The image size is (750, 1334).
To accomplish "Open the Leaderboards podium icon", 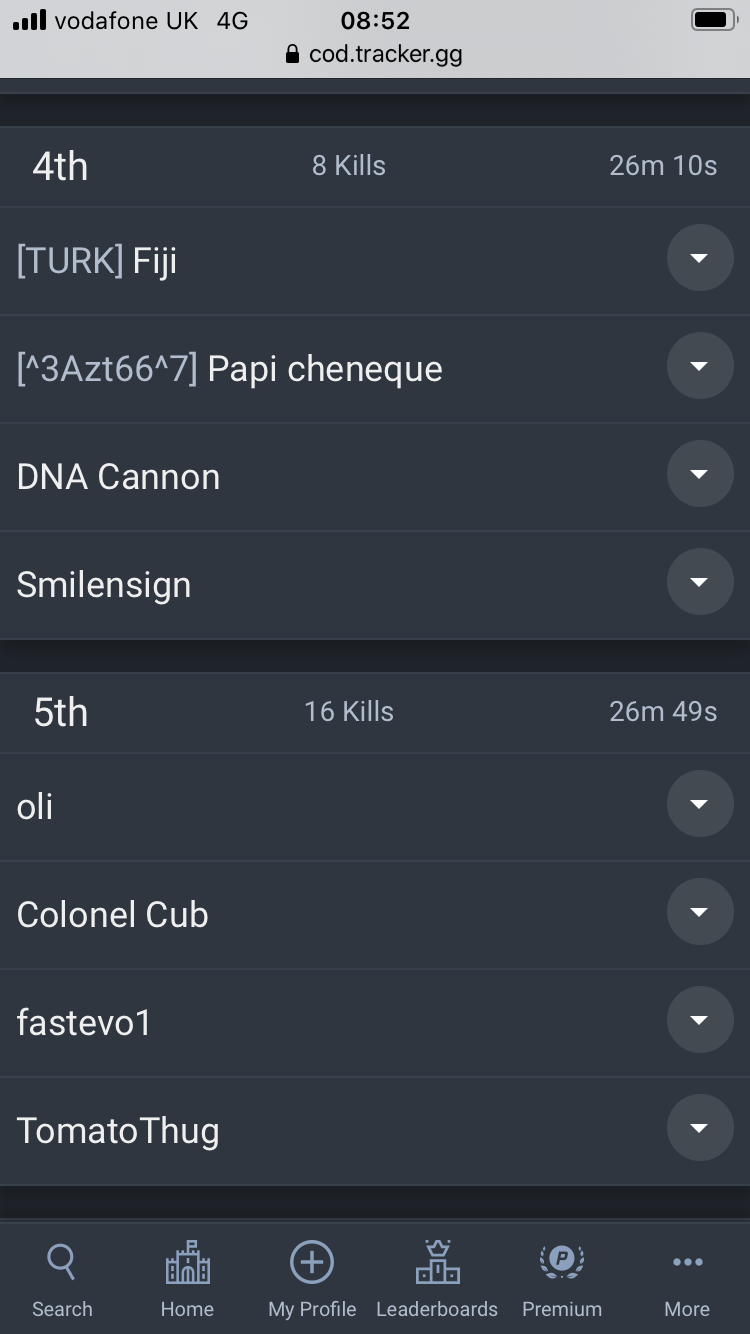I will coord(437,1263).
